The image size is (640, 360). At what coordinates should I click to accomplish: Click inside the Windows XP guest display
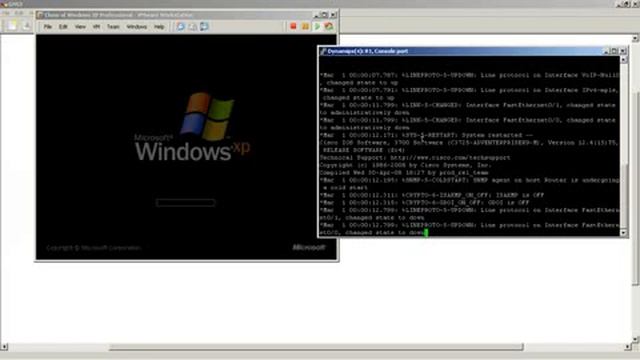[187, 147]
